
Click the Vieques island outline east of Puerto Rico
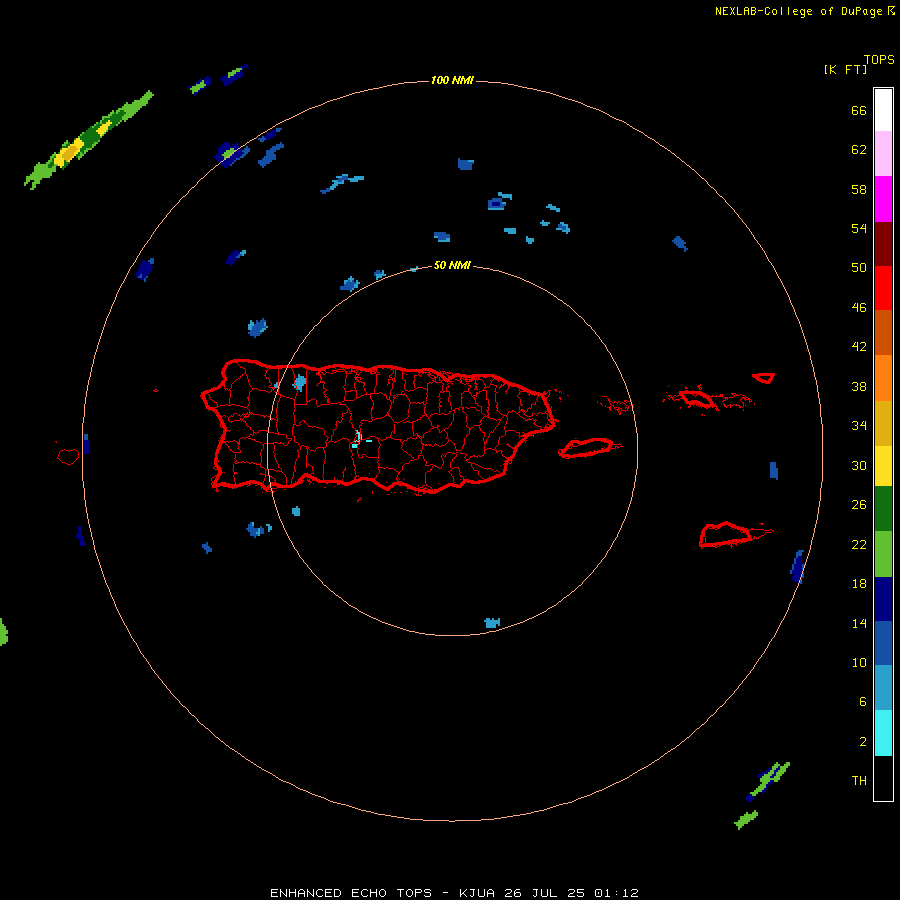tap(590, 448)
